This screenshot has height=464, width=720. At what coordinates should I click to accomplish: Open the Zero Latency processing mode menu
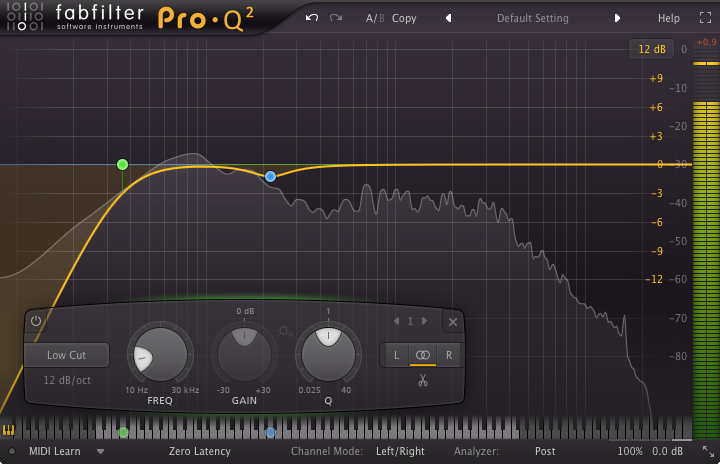[200, 451]
